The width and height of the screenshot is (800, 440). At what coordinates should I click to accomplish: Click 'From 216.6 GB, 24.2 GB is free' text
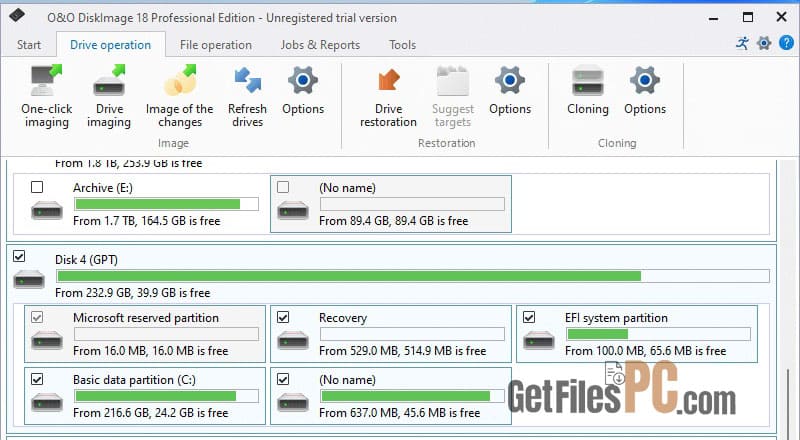pyautogui.click(x=151, y=413)
